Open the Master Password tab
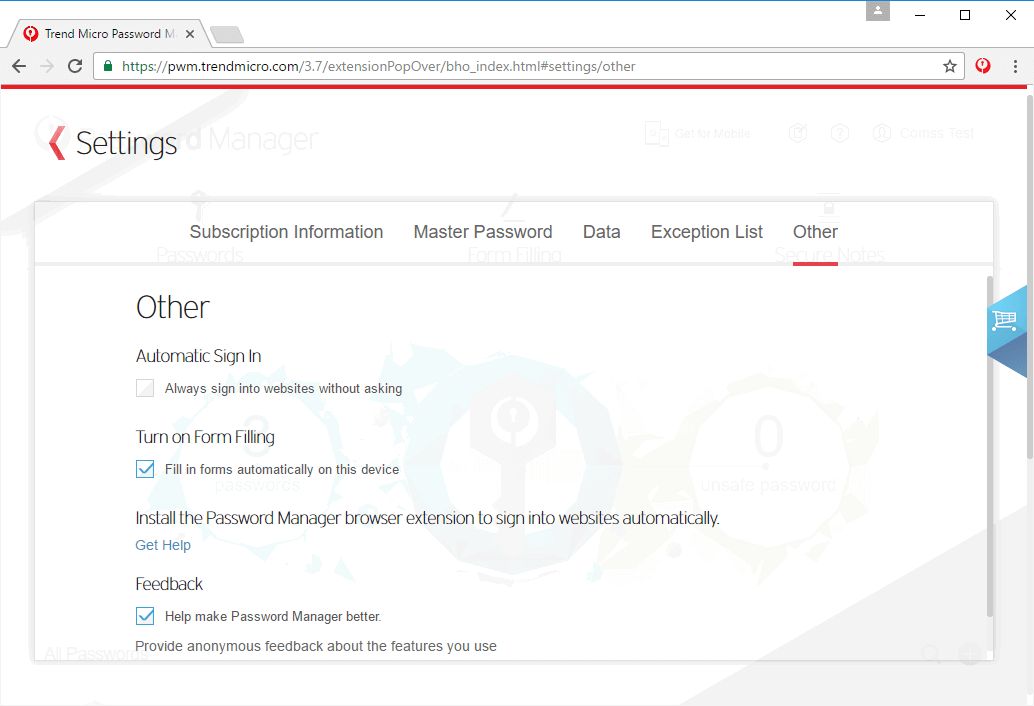The height and width of the screenshot is (706, 1034). [483, 232]
